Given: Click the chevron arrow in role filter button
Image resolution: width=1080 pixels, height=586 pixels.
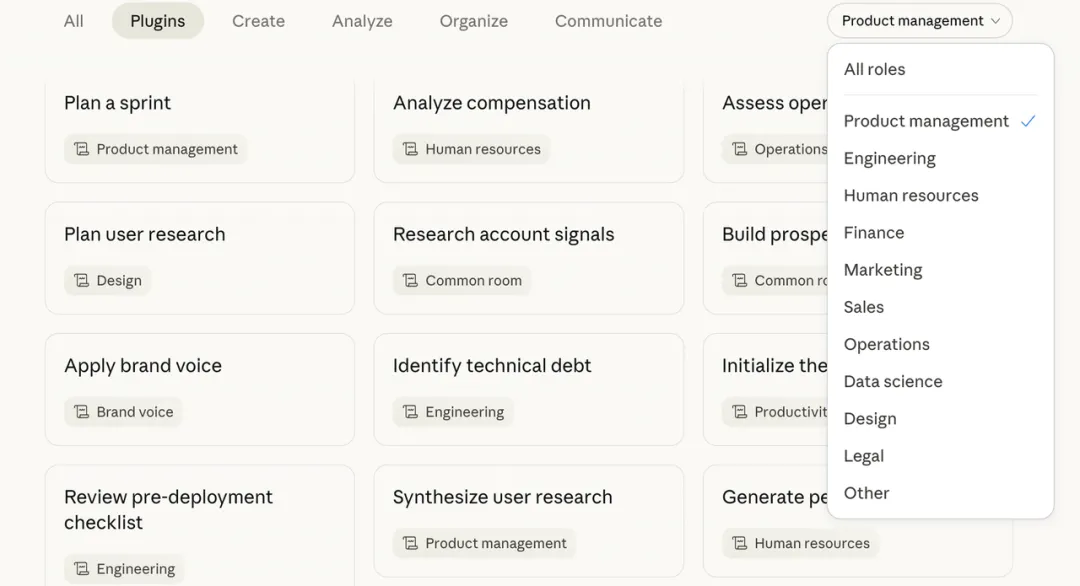Looking at the screenshot, I should (995, 21).
